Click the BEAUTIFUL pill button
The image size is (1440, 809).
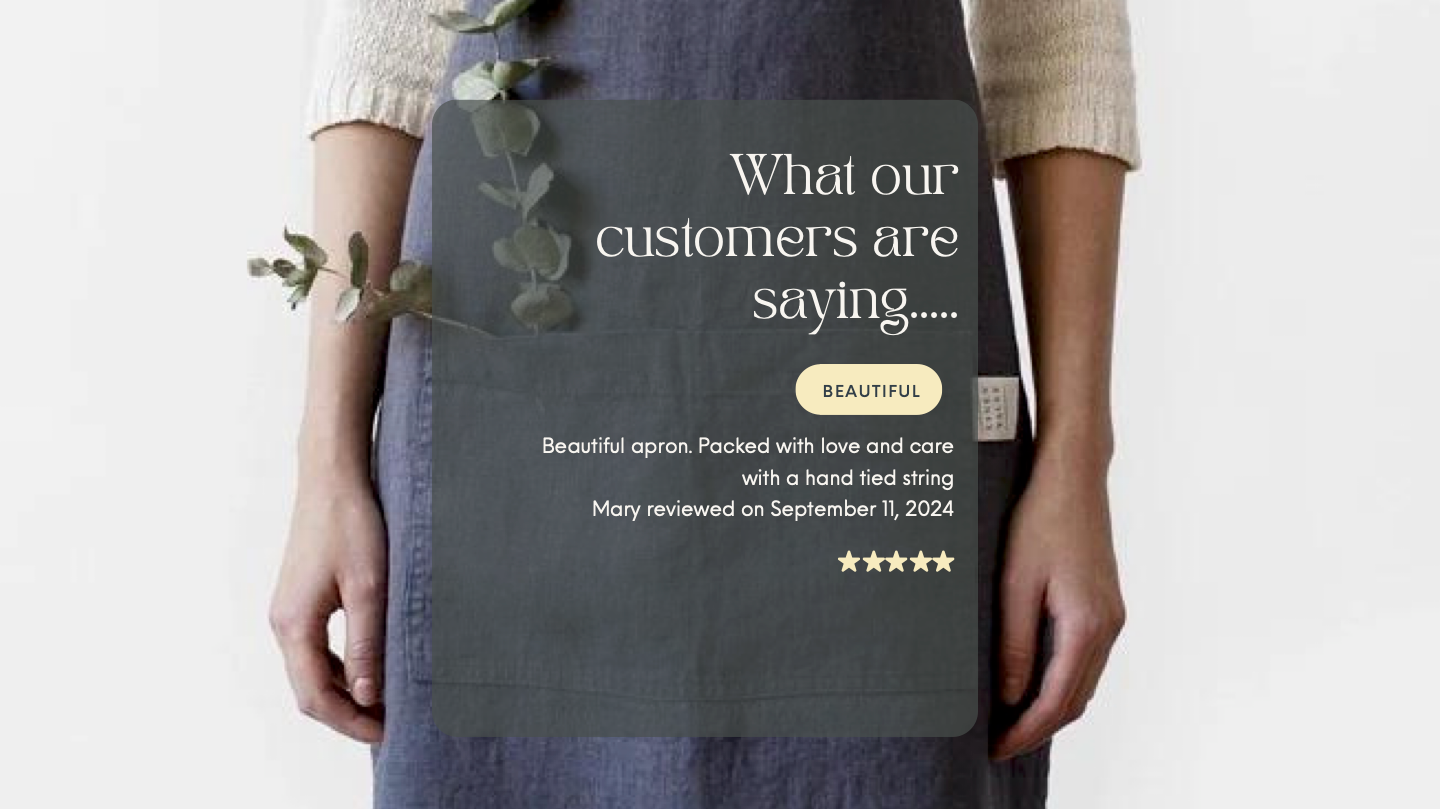tap(869, 390)
